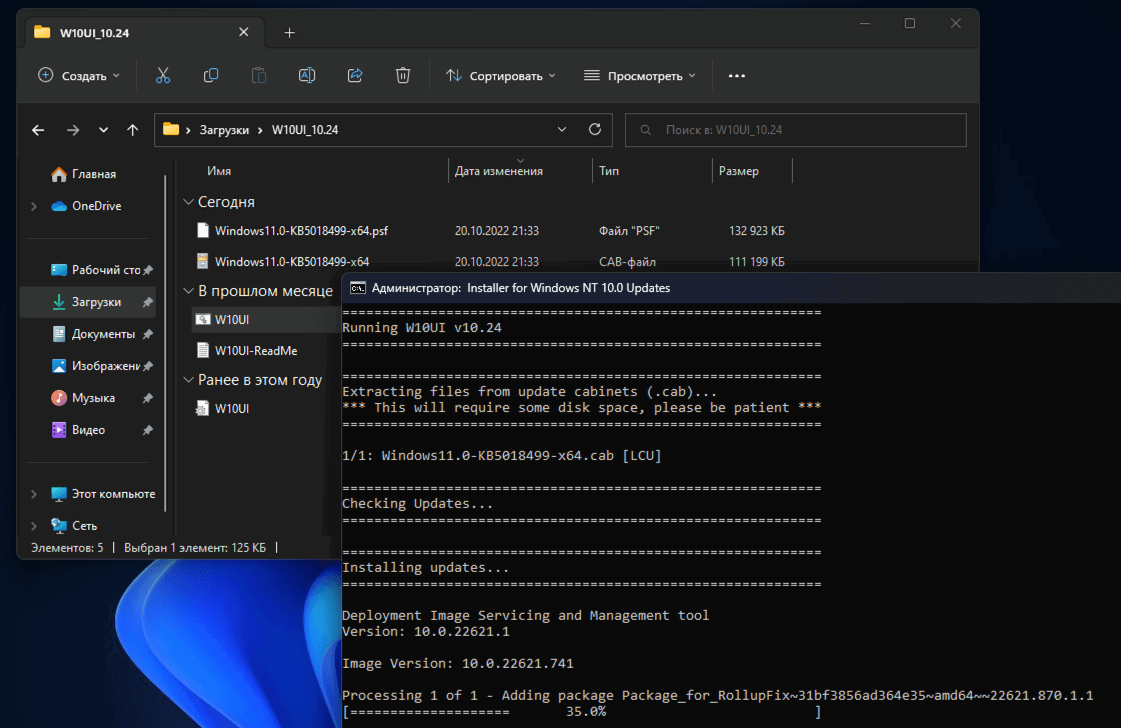This screenshot has height=728, width=1121.
Task: Click the search field for W10UI_10.24
Action: pyautogui.click(x=795, y=130)
